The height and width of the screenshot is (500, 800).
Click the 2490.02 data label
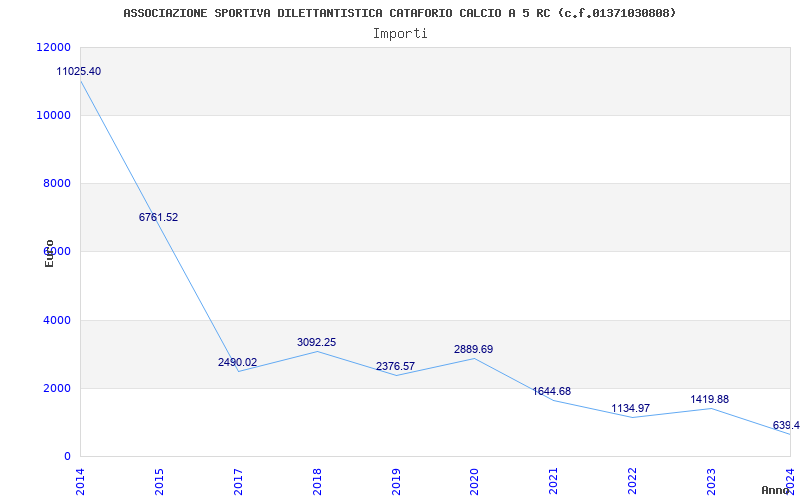[237, 362]
